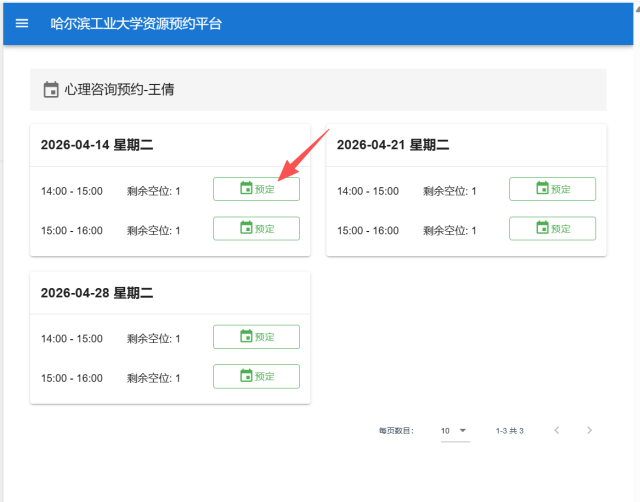Book 15:00 - 16:00 slot on 2026-04-14
The width and height of the screenshot is (640, 502).
[x=256, y=228]
